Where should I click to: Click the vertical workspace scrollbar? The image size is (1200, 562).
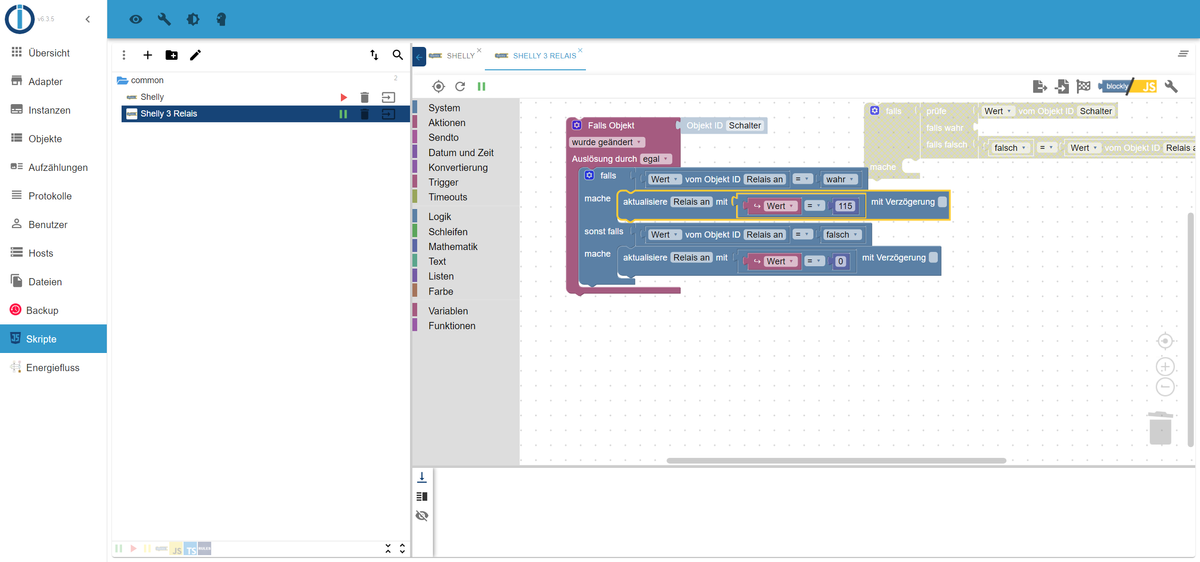(1190, 328)
